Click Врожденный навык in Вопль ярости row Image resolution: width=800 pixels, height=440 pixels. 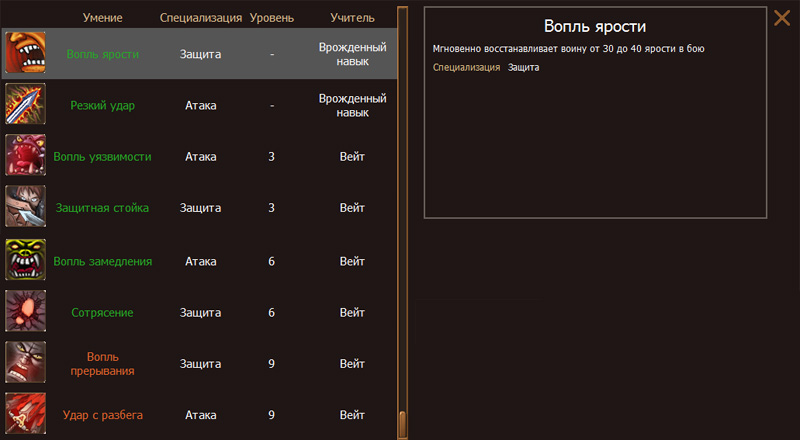pos(353,54)
